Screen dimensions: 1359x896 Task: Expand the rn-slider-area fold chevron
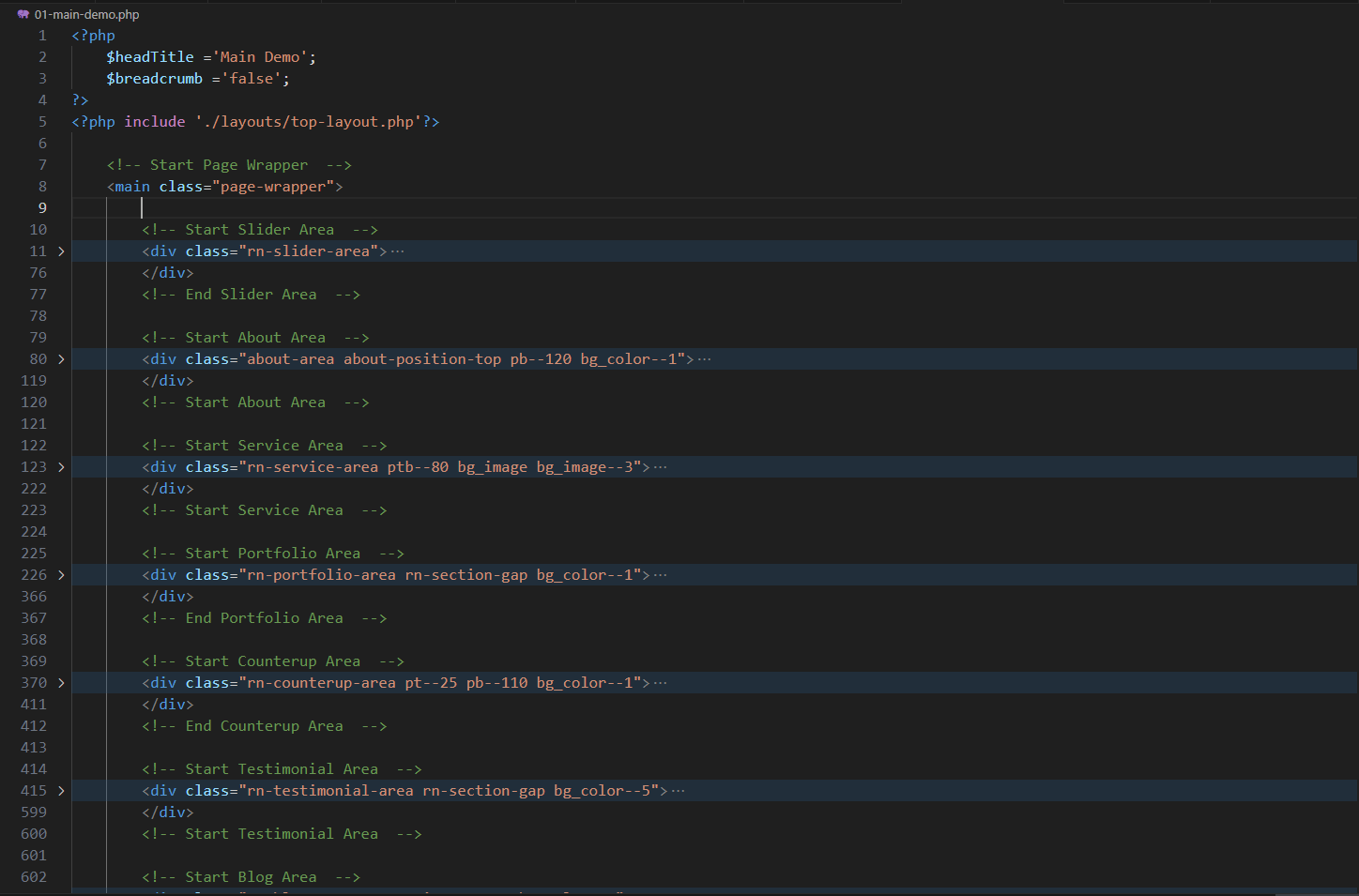coord(62,251)
